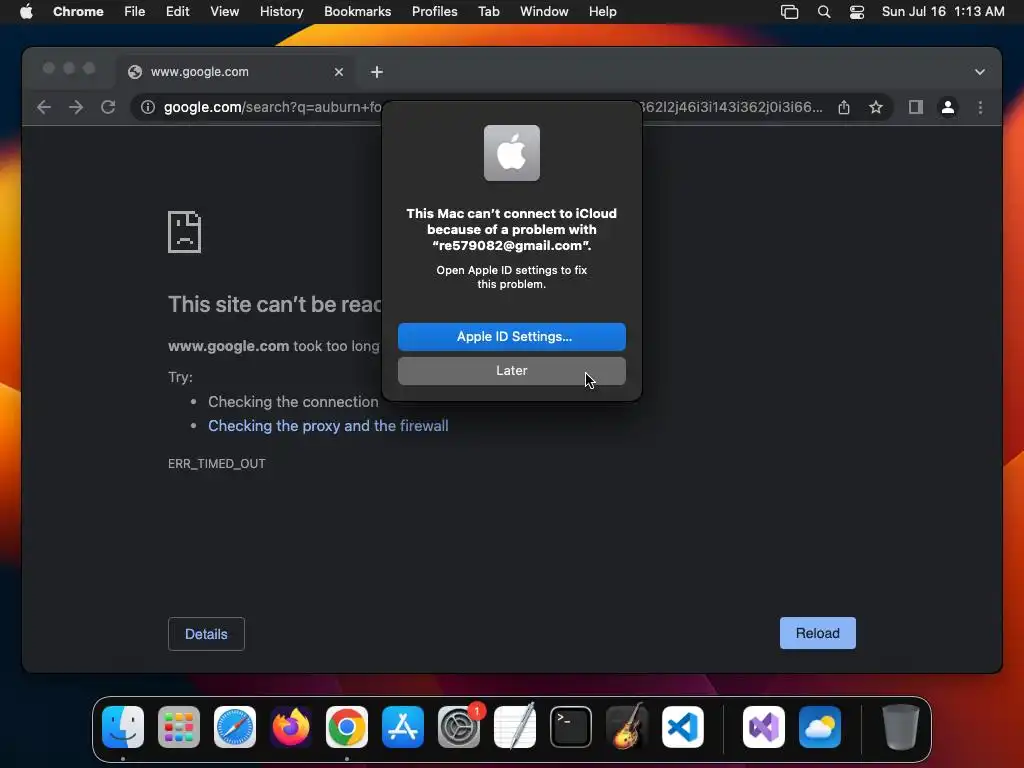Open the History menu
The height and width of the screenshot is (768, 1024).
click(x=281, y=12)
